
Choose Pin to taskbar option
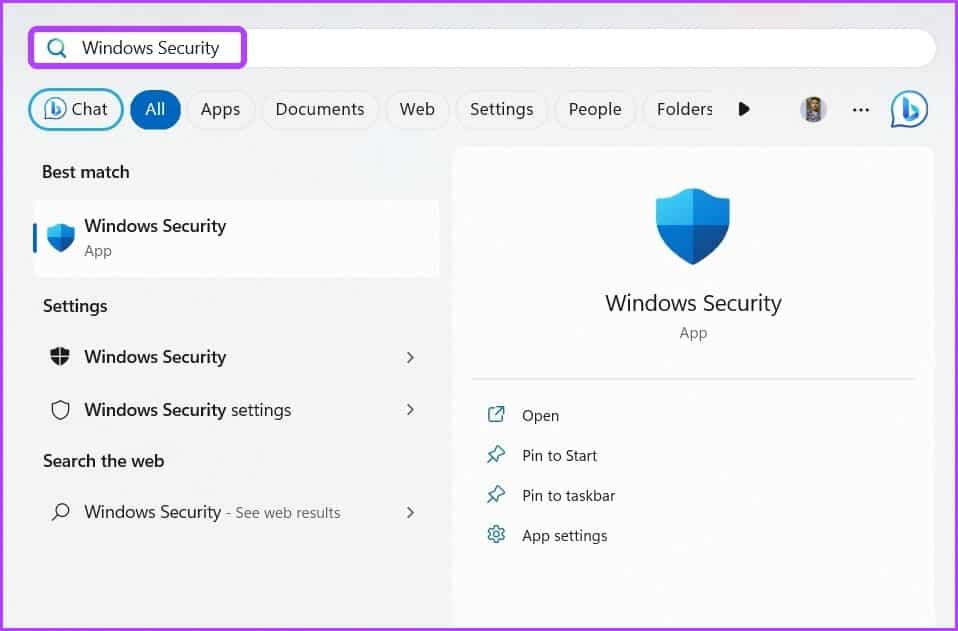(x=568, y=495)
